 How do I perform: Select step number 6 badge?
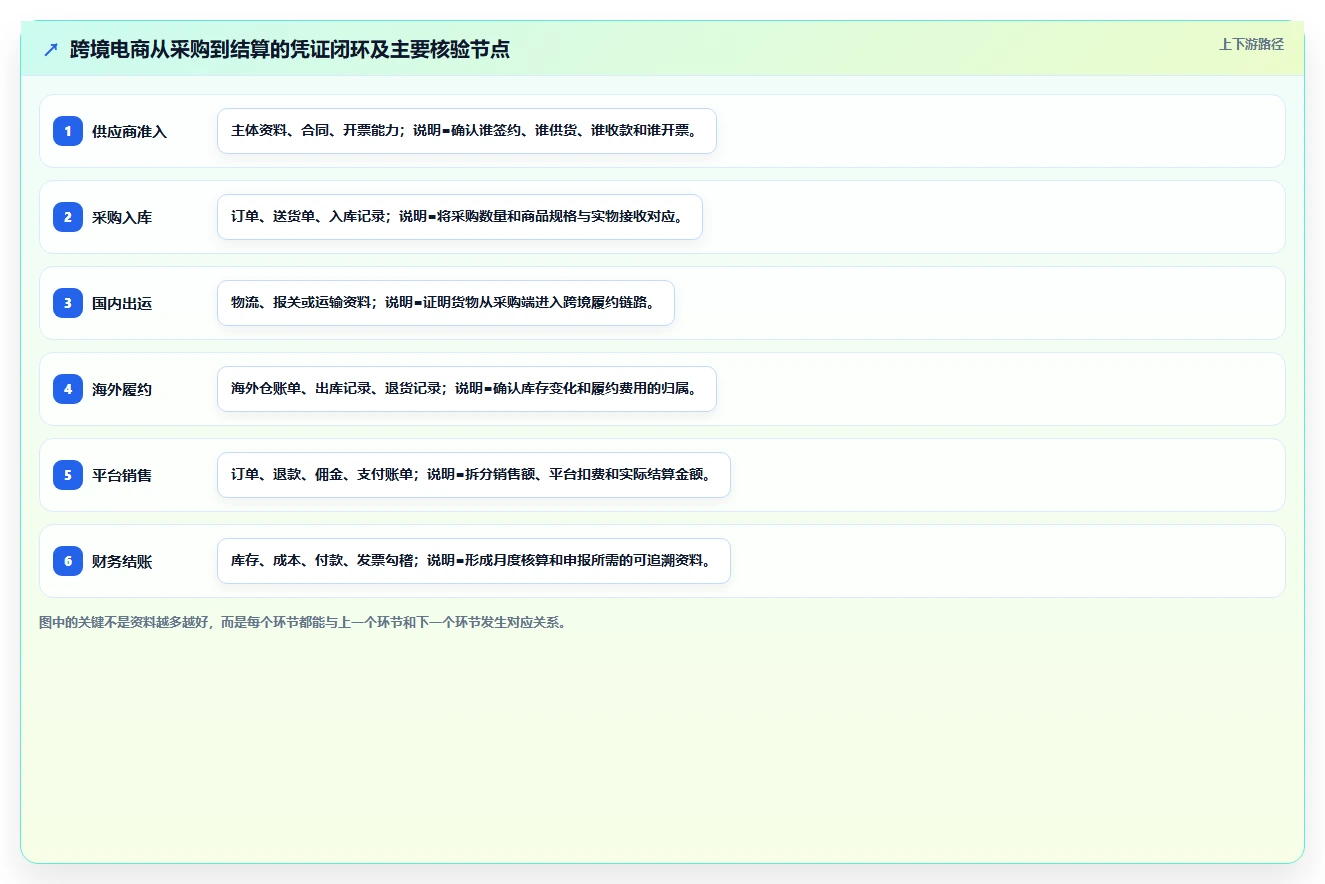[x=68, y=561]
